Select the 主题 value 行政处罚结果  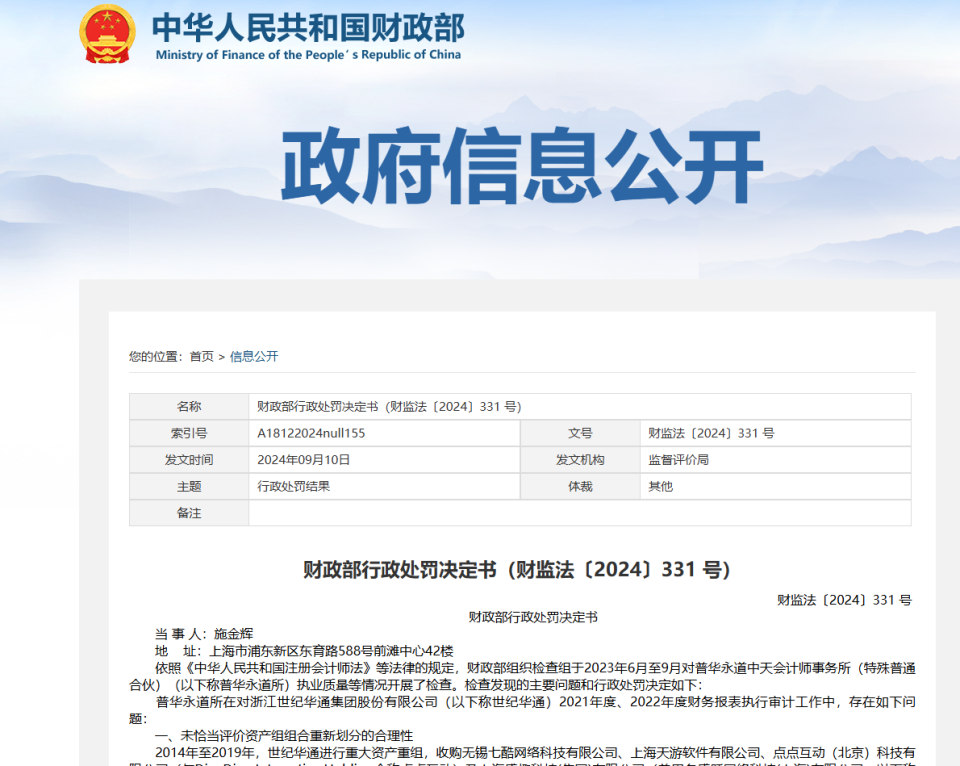(x=294, y=487)
